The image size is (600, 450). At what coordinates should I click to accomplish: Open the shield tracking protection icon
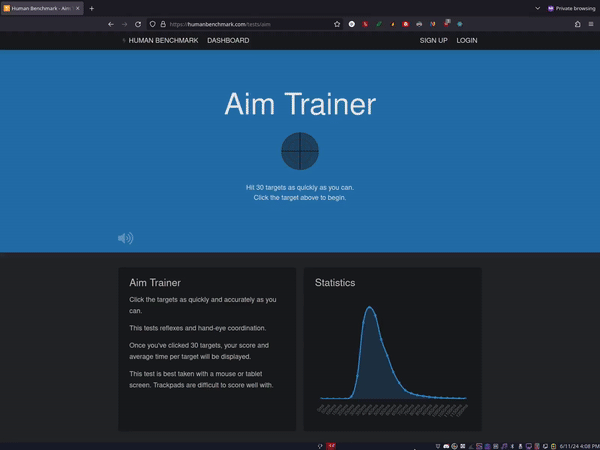[152, 24]
